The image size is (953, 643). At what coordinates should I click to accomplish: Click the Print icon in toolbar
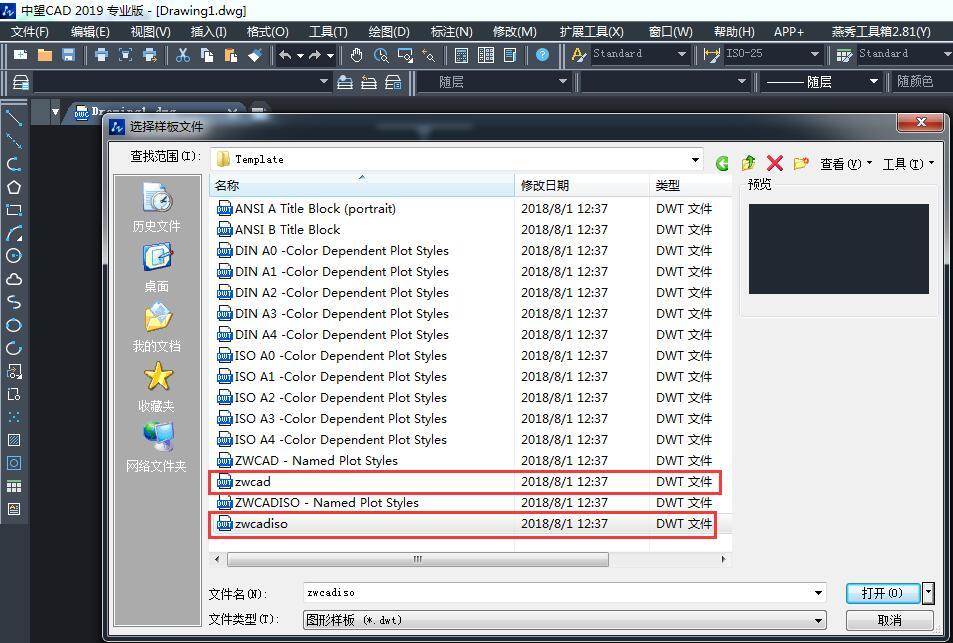[101, 55]
